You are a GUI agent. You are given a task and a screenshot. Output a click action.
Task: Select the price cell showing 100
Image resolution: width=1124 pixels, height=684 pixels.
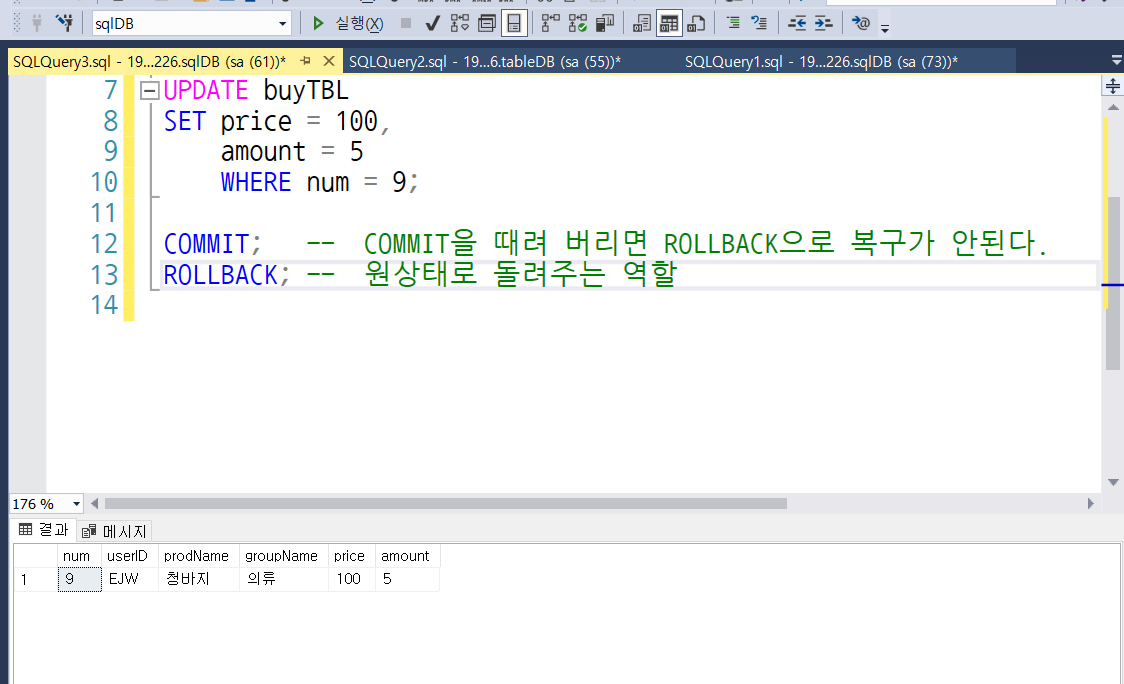click(351, 579)
